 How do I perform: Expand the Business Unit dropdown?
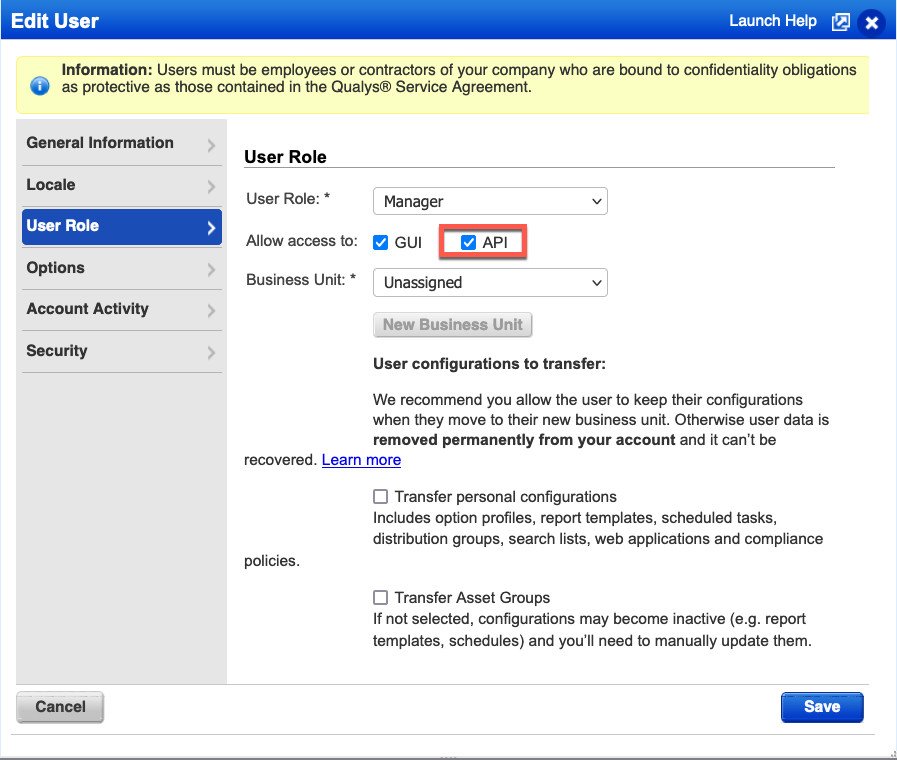[490, 283]
